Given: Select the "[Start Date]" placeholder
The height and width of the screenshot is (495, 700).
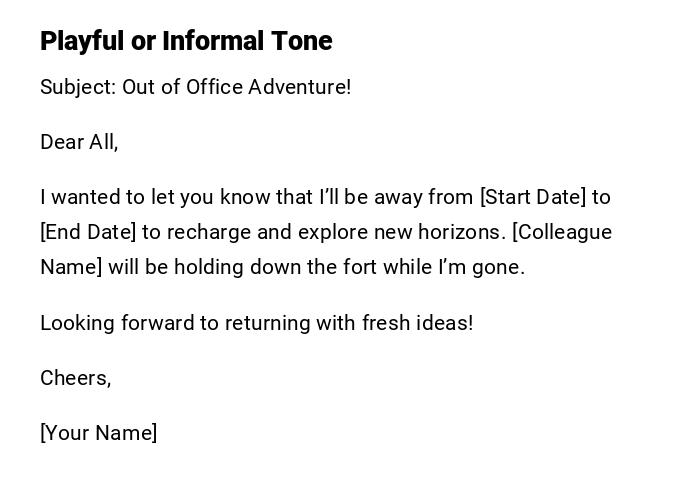Looking at the screenshot, I should (533, 197).
